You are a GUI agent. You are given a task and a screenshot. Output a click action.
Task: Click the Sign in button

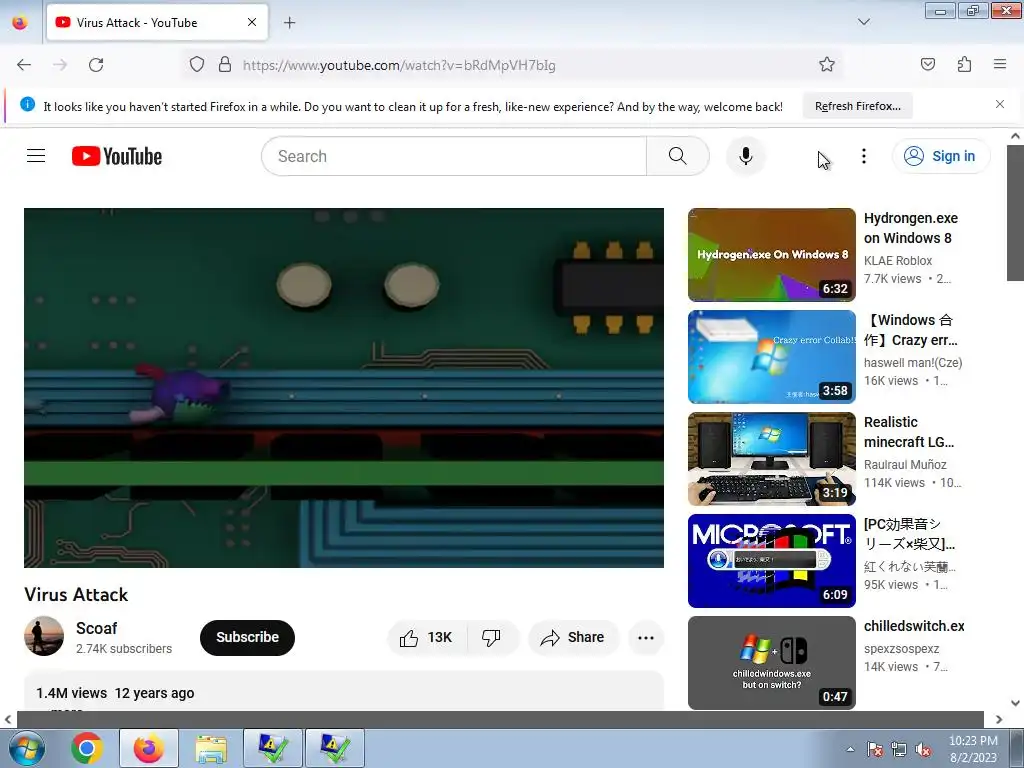[941, 156]
